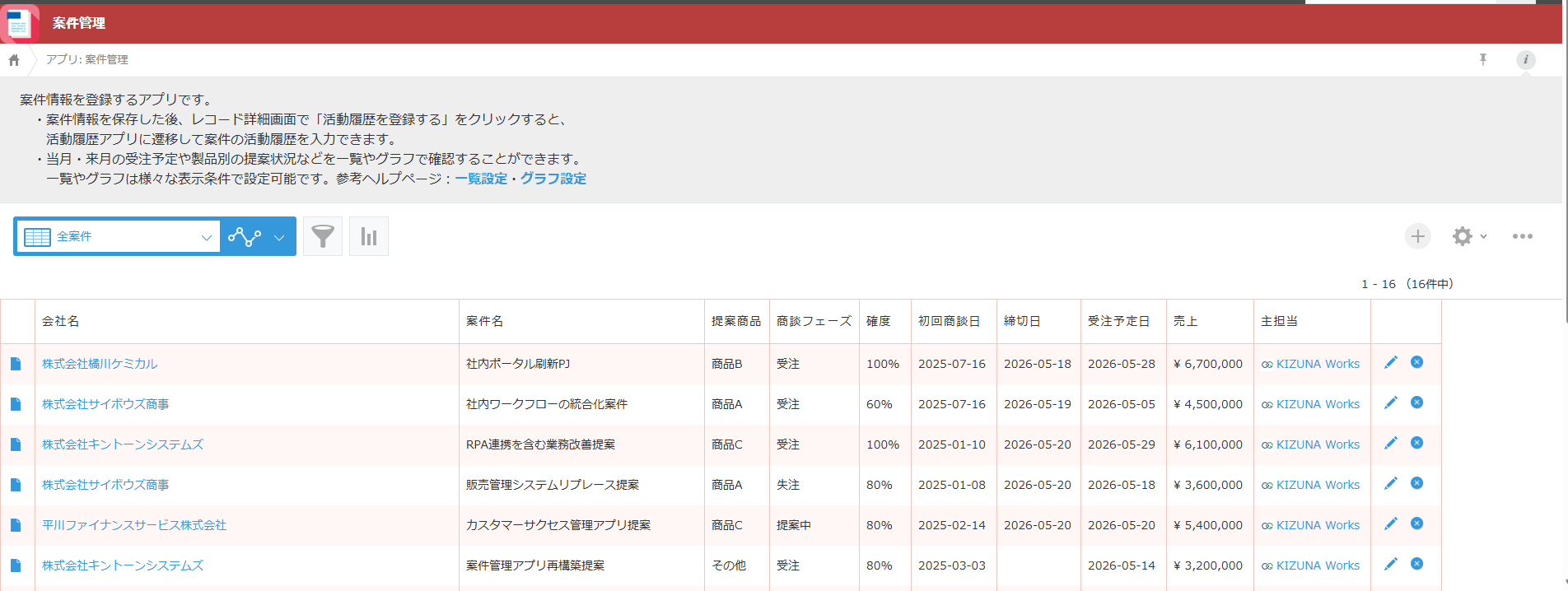Open record details for 社内ポータル刷新PJ row
This screenshot has width=1568, height=591.
(x=16, y=364)
